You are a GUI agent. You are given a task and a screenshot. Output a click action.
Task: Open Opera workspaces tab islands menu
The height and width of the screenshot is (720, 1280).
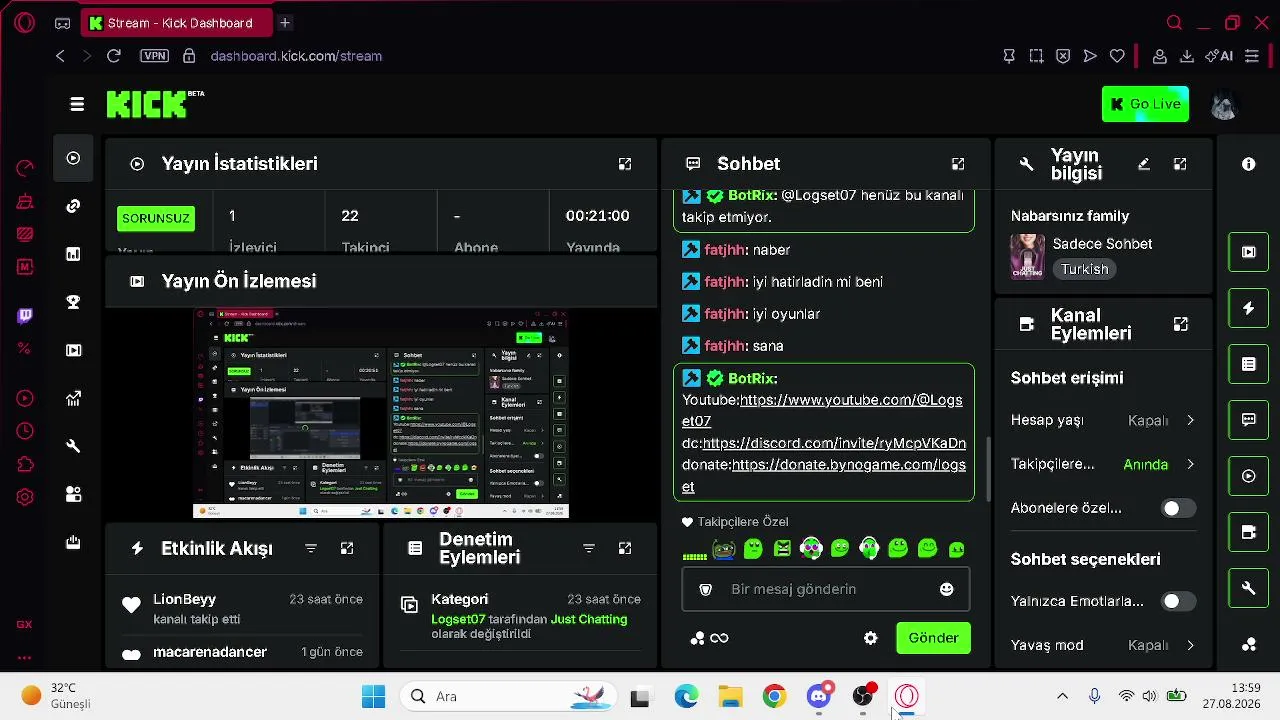tap(62, 23)
